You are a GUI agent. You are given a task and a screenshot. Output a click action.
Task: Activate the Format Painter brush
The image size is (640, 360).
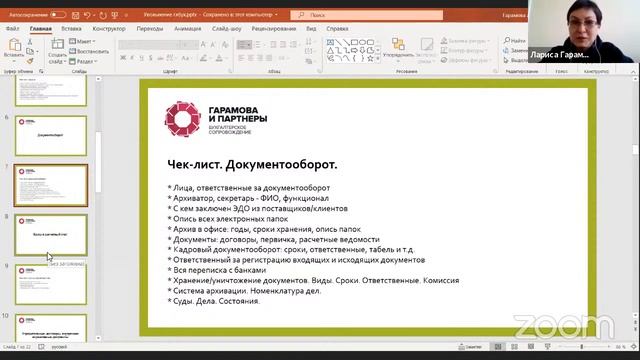click(30, 61)
